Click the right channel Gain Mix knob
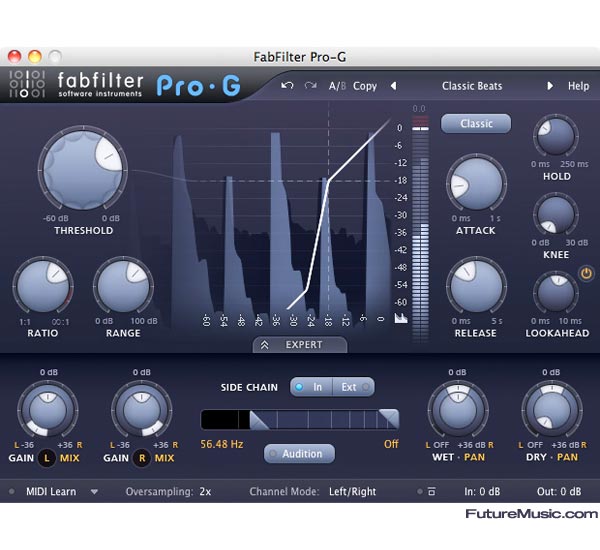Viewport: 600px width, 550px height. point(142,411)
